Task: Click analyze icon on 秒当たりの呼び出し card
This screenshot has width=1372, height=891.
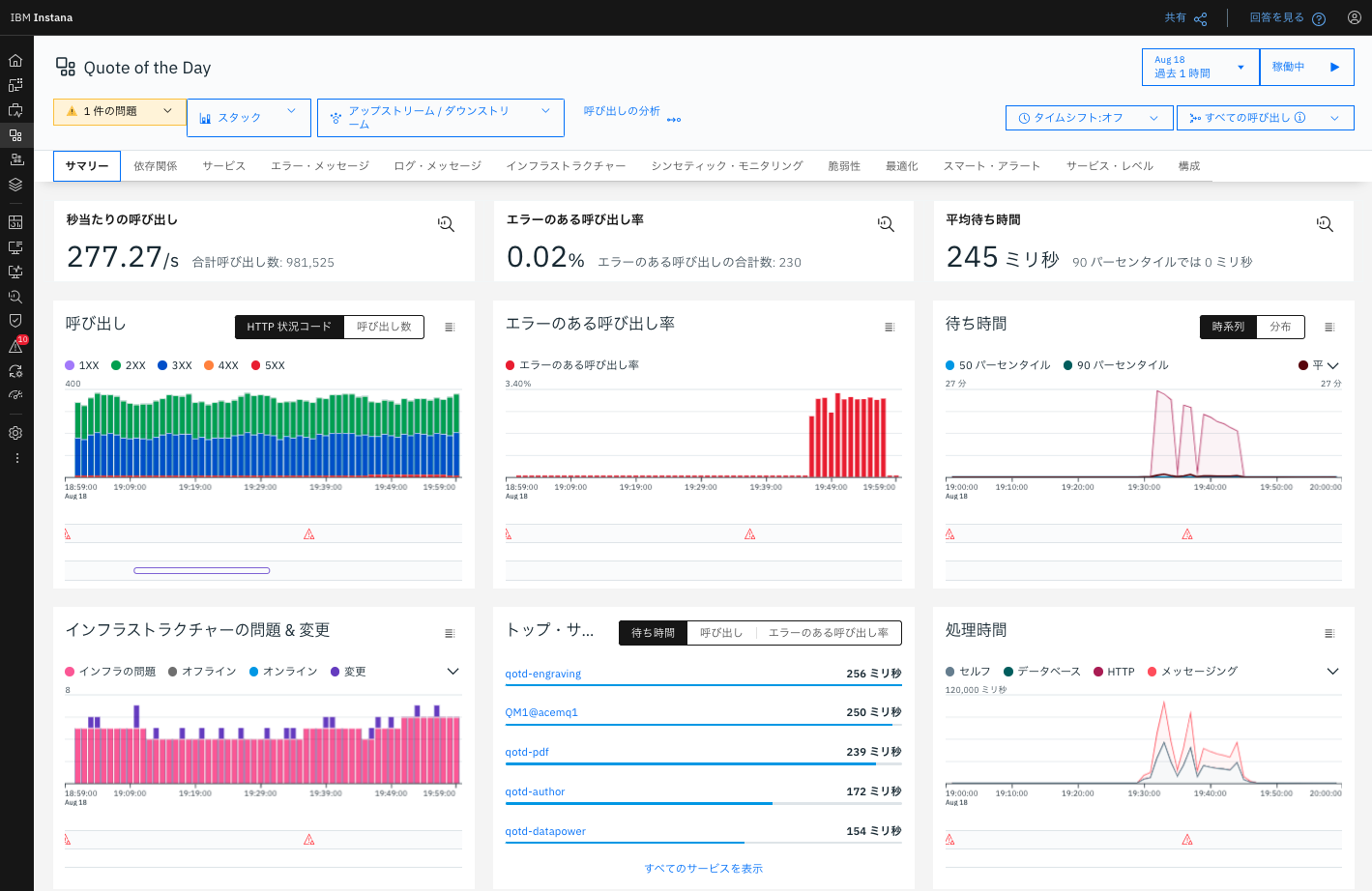Action: click(x=446, y=224)
